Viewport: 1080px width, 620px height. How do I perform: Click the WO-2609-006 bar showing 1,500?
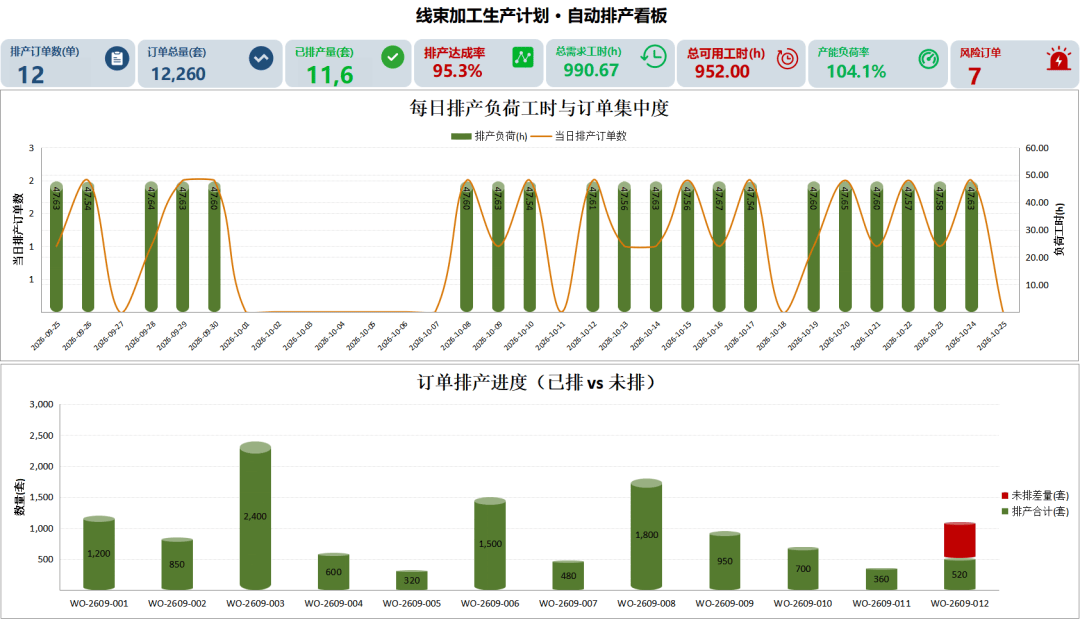pos(490,544)
